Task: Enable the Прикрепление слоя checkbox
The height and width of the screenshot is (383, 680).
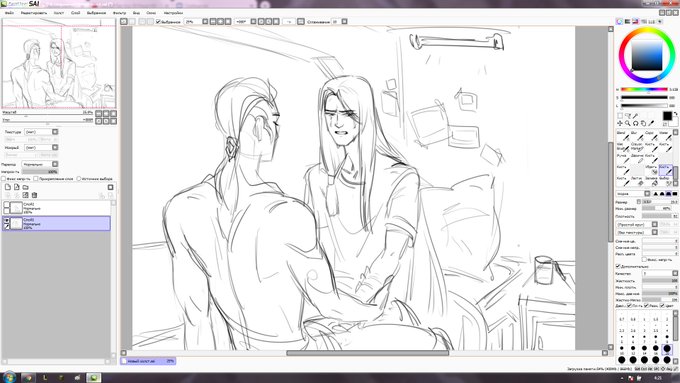Action: (x=36, y=179)
